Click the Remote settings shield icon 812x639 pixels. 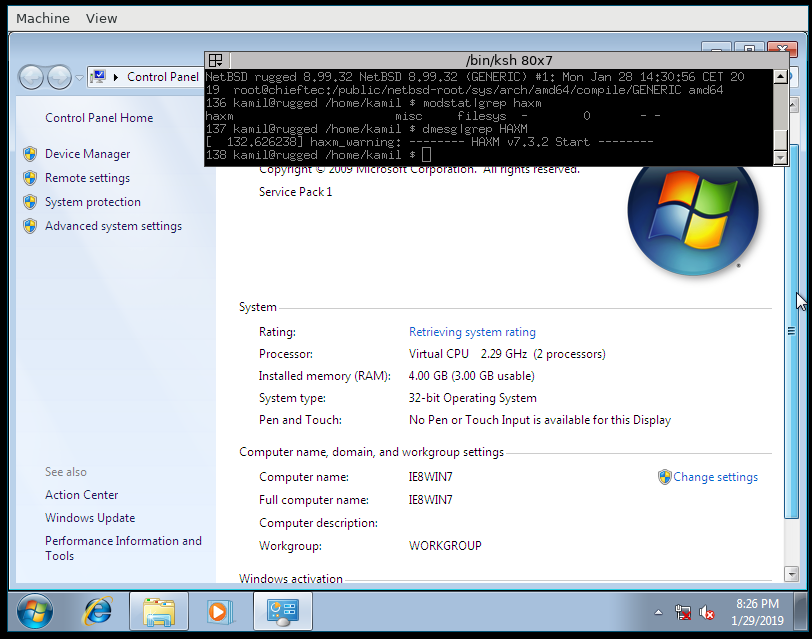click(x=30, y=178)
